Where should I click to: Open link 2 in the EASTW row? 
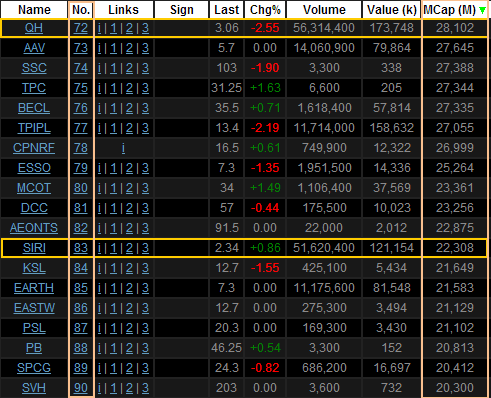point(129,308)
